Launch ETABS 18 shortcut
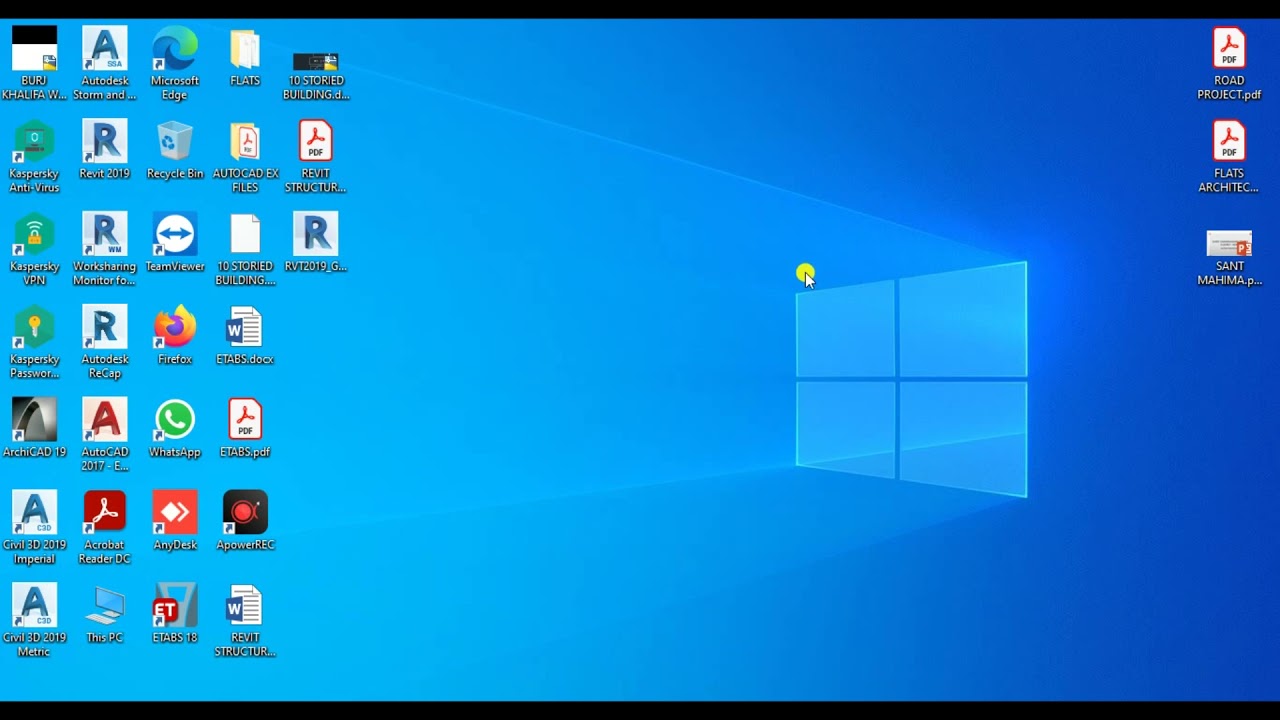This screenshot has height=720, width=1280. pos(175,614)
